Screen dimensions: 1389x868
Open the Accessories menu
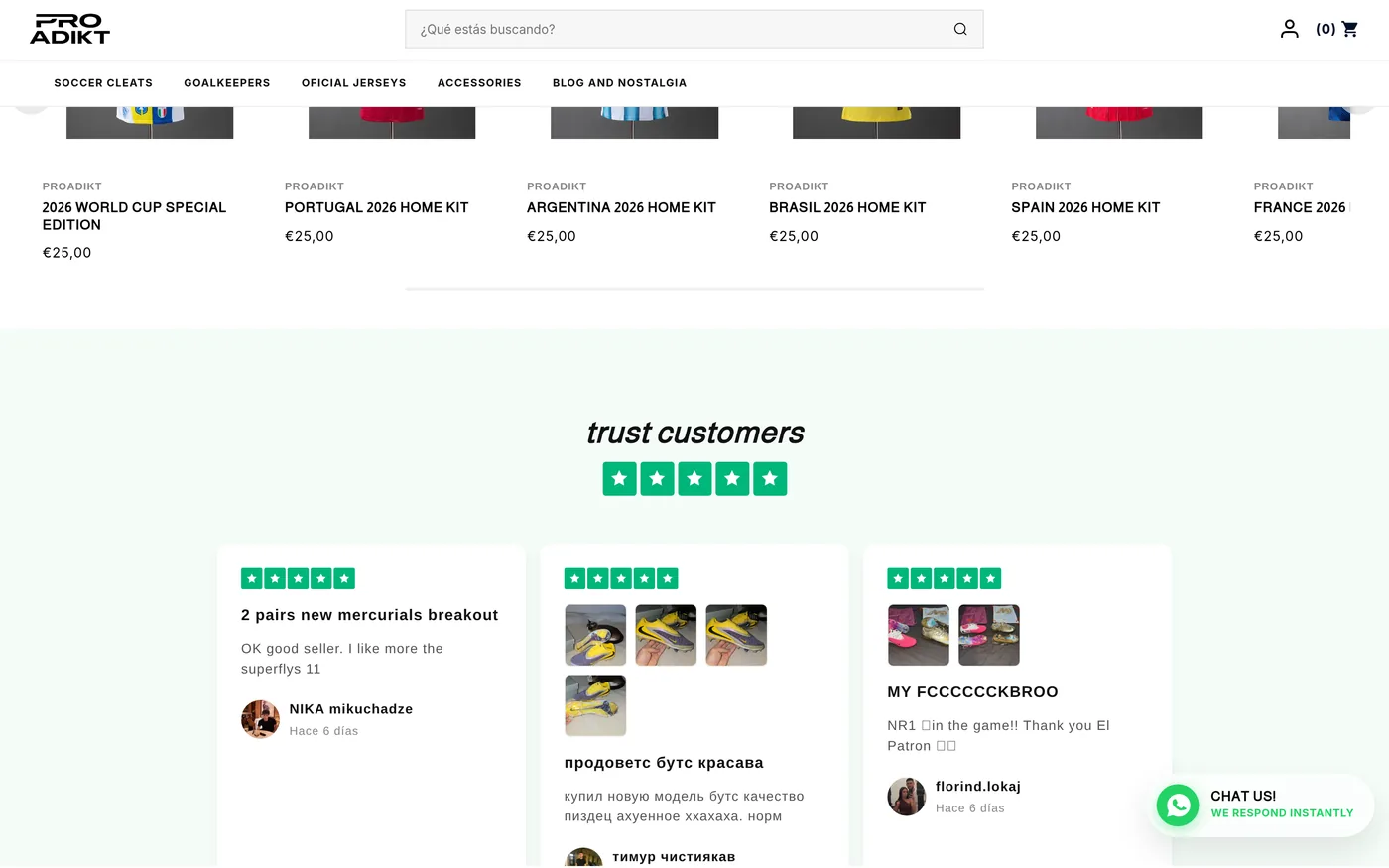pos(479,83)
